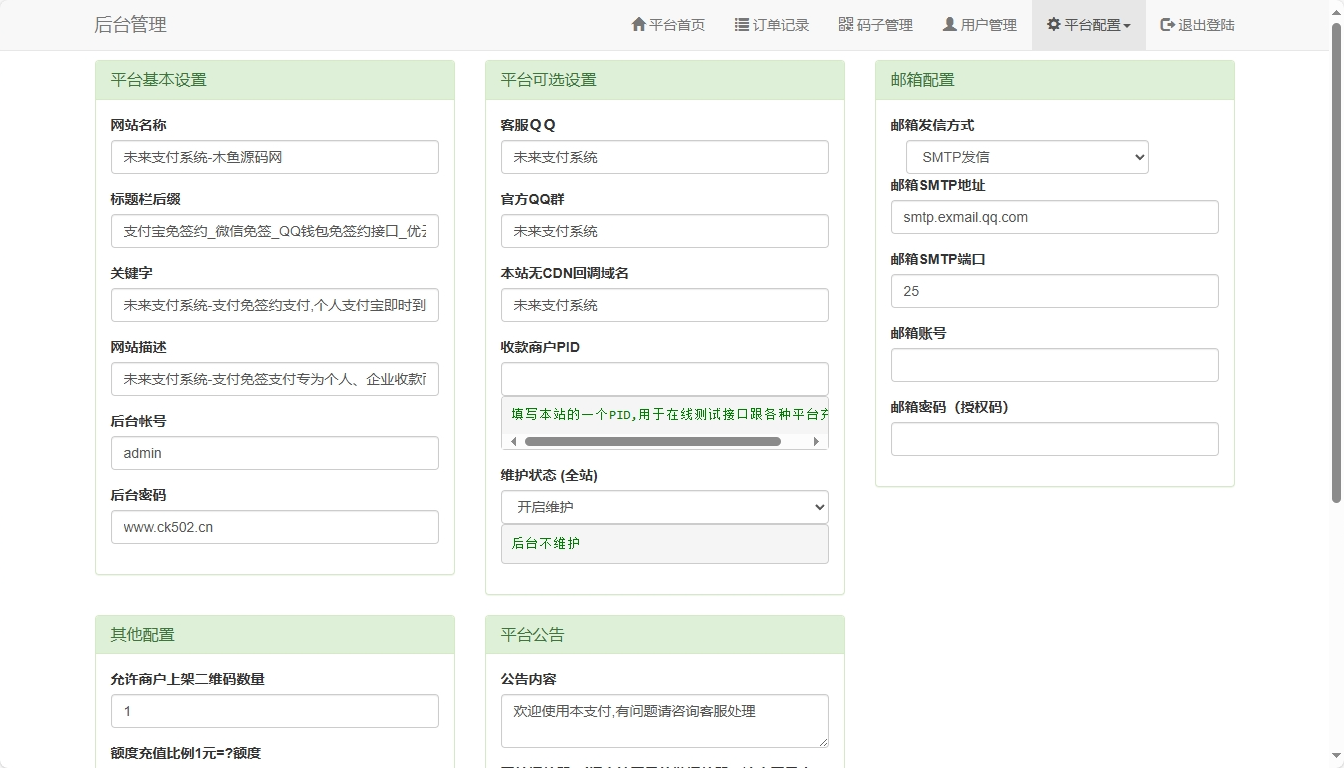Click the 后台密码 input field
The image size is (1344, 768).
tap(275, 527)
